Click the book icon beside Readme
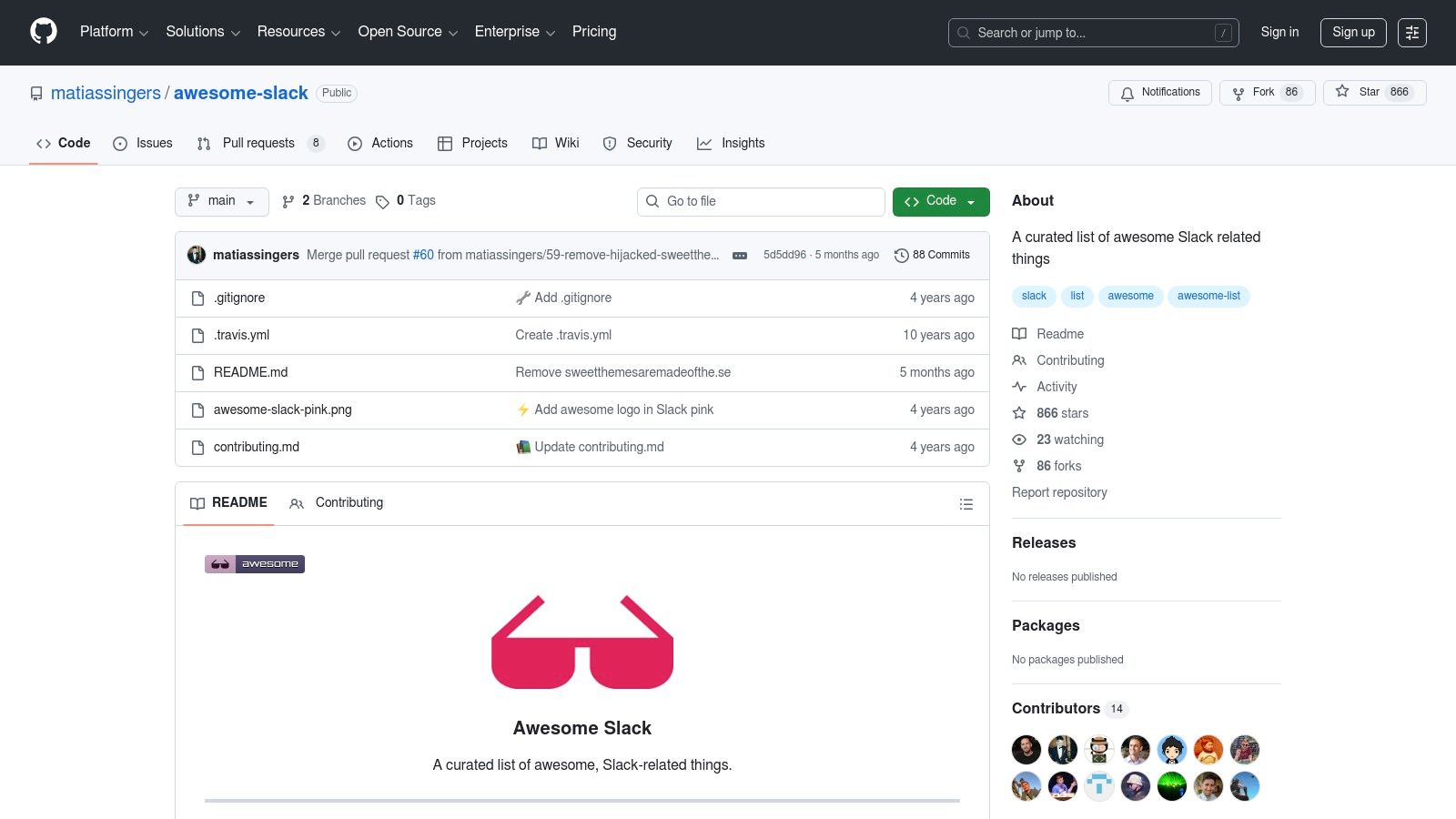The image size is (1456, 819). [1019, 334]
